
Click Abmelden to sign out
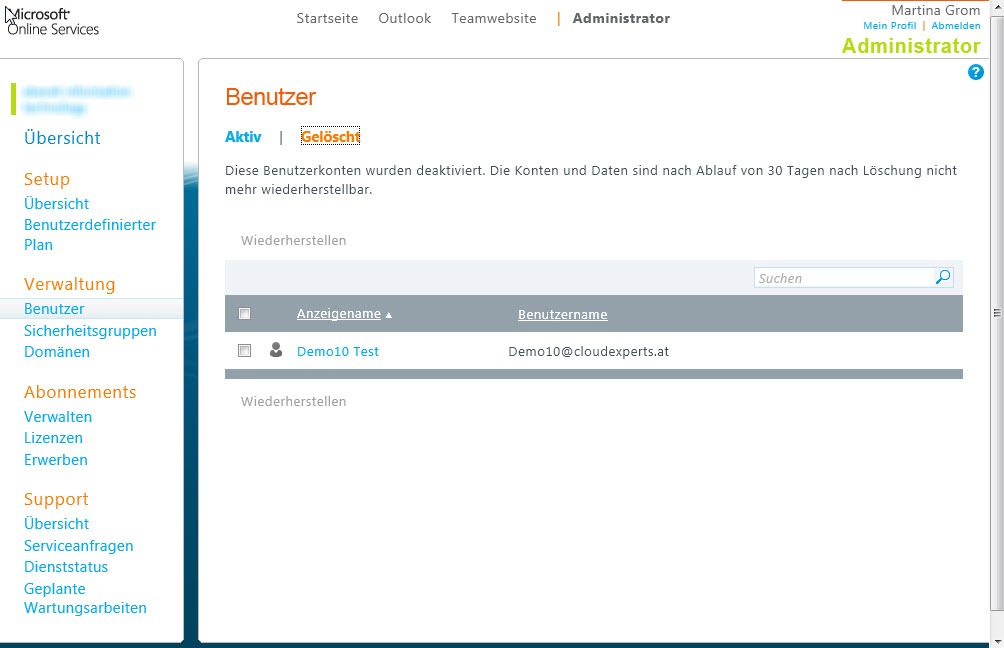pos(955,26)
